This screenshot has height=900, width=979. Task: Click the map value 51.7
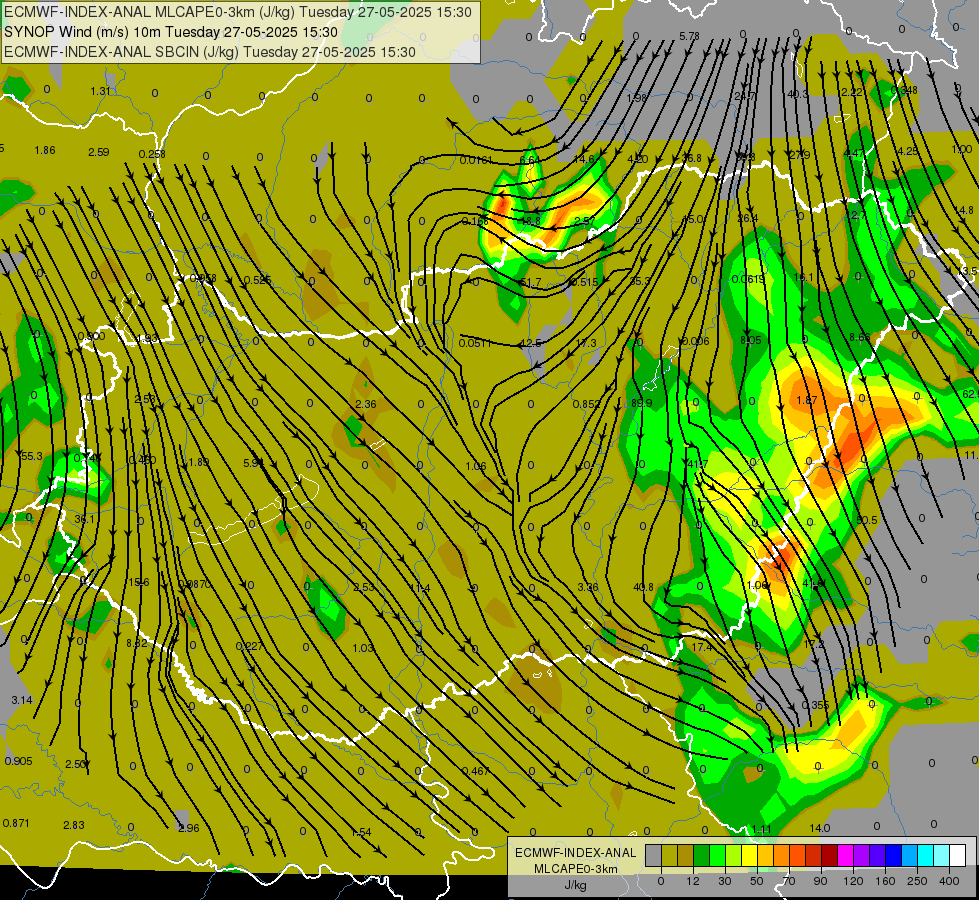[x=531, y=283]
